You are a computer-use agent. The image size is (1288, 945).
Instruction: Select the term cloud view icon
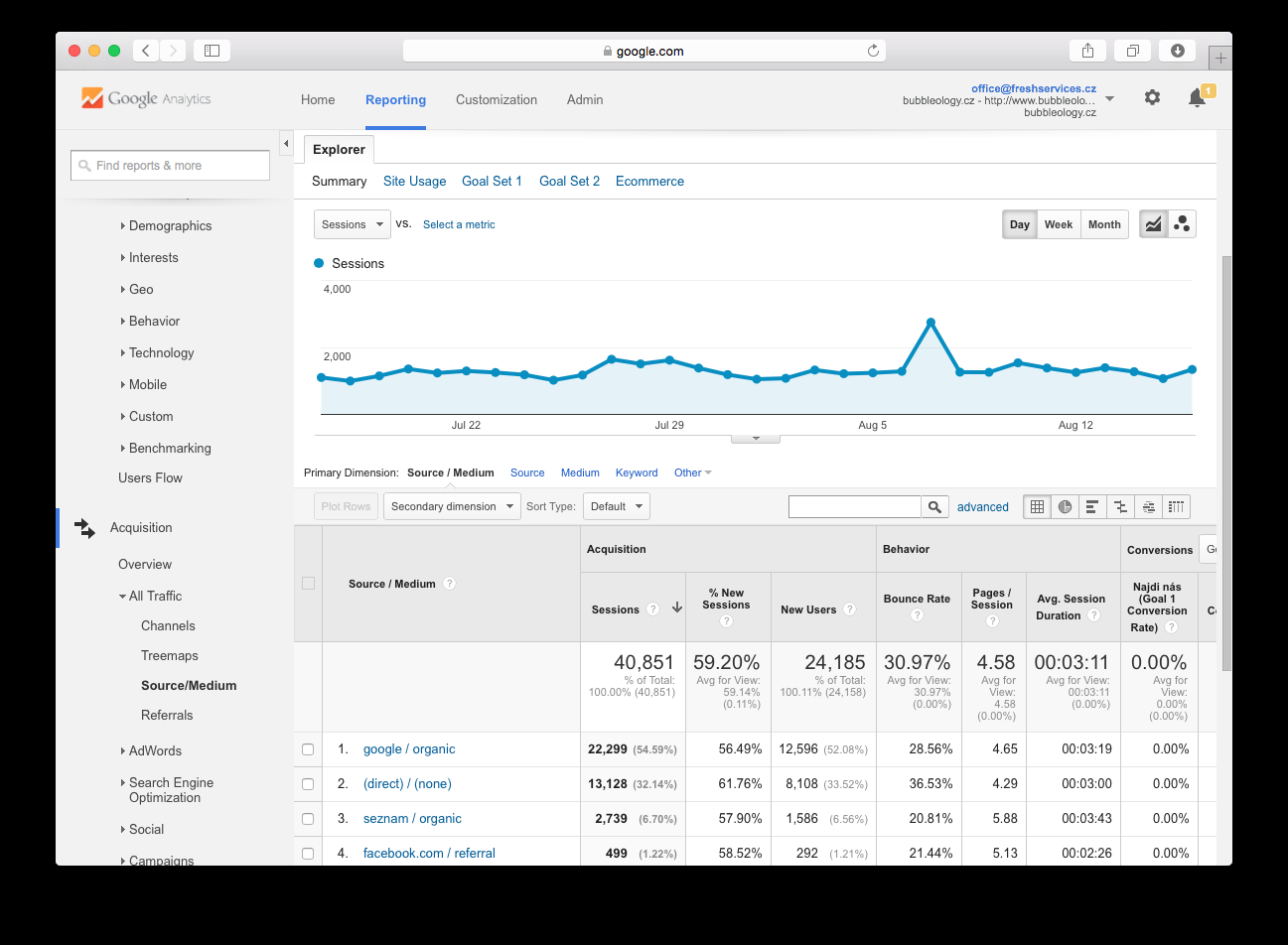pos(1148,506)
